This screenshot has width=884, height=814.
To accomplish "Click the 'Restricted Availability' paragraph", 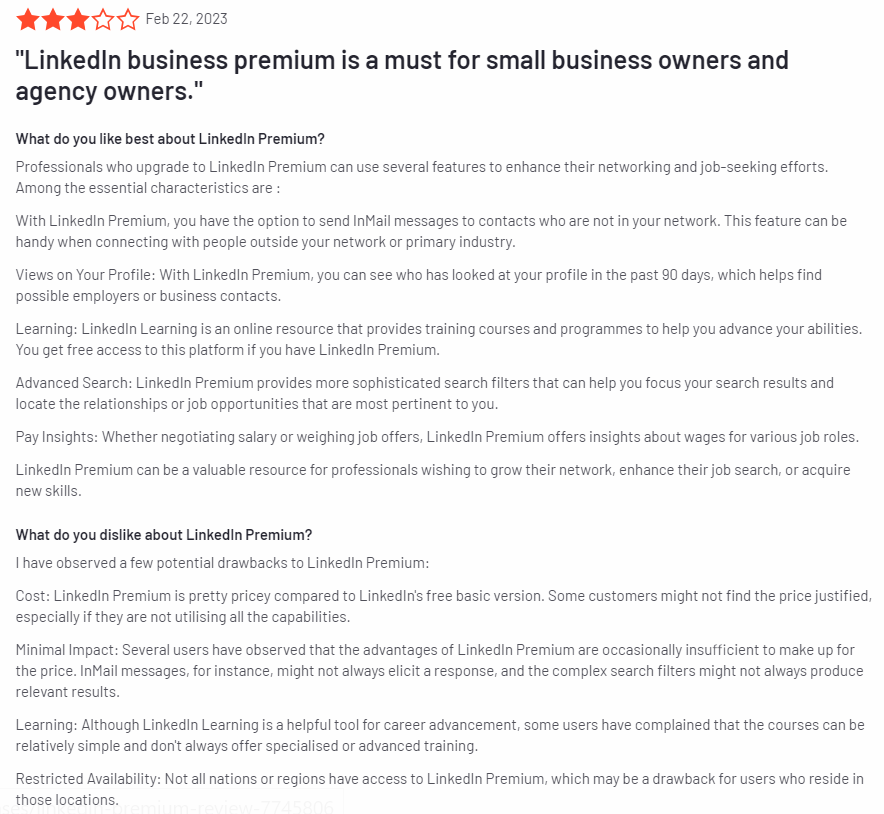I will point(440,789).
